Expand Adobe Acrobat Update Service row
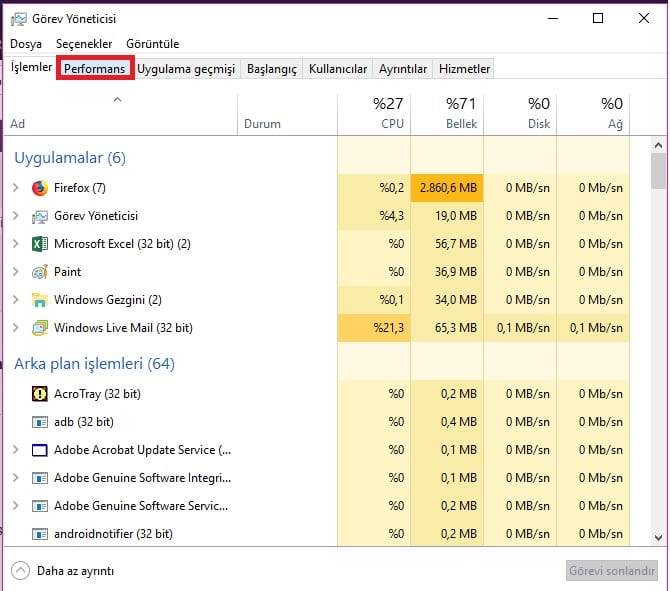 (x=16, y=450)
